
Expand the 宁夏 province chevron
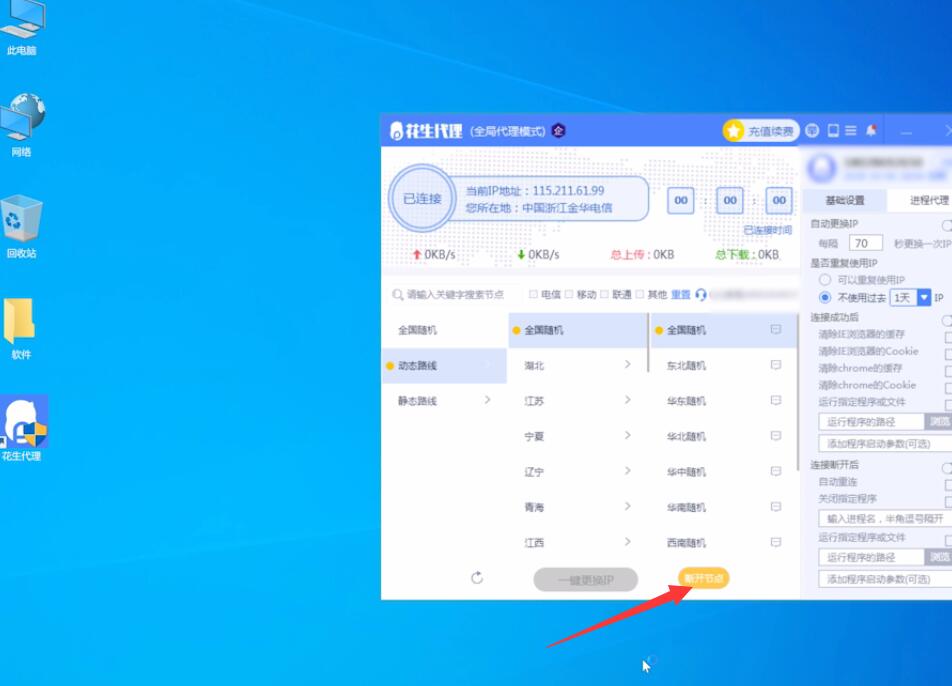click(627, 435)
